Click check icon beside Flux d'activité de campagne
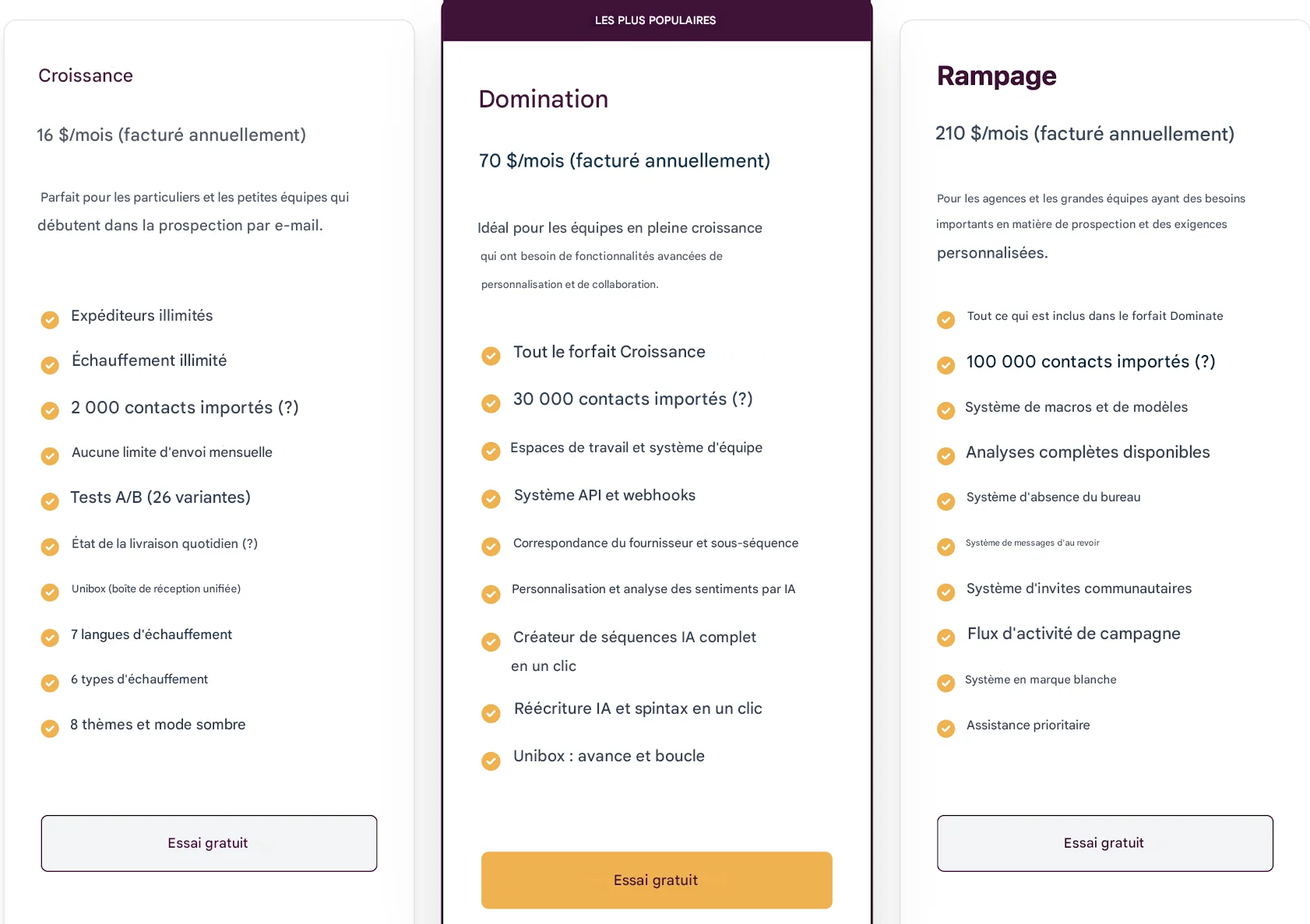Viewport: 1310px width, 924px height. click(x=946, y=638)
